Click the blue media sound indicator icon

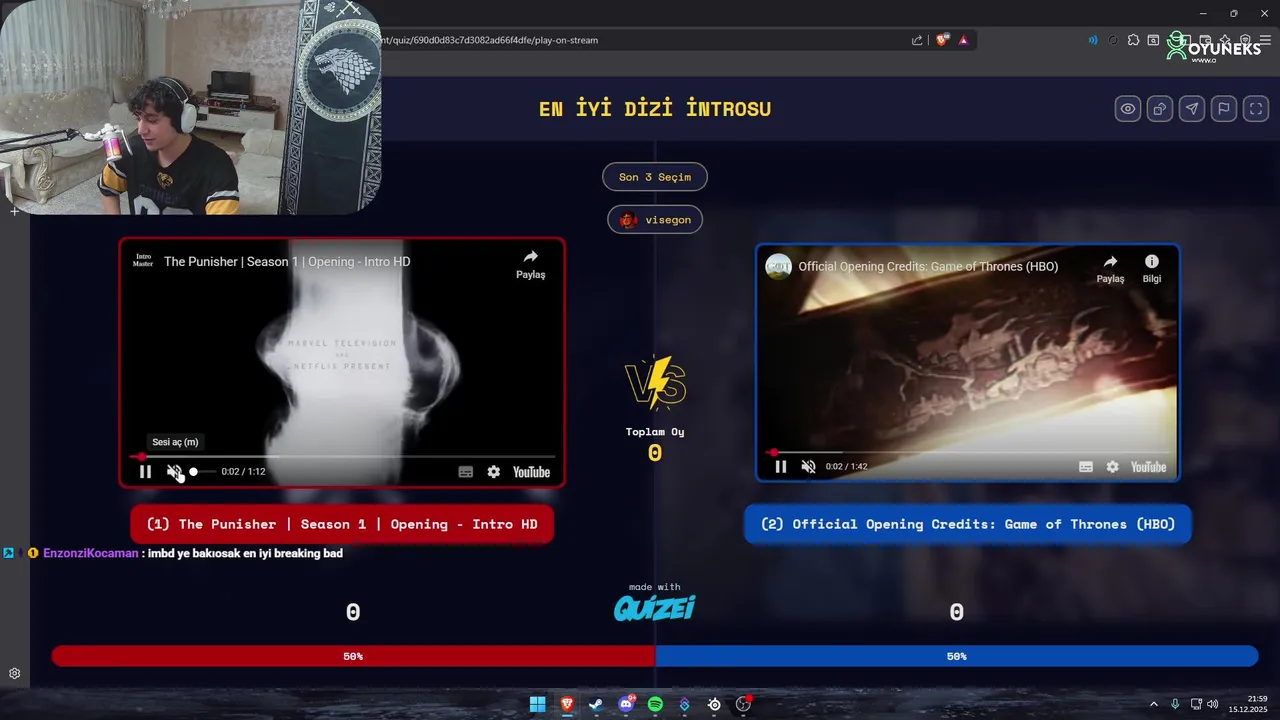tap(1092, 40)
